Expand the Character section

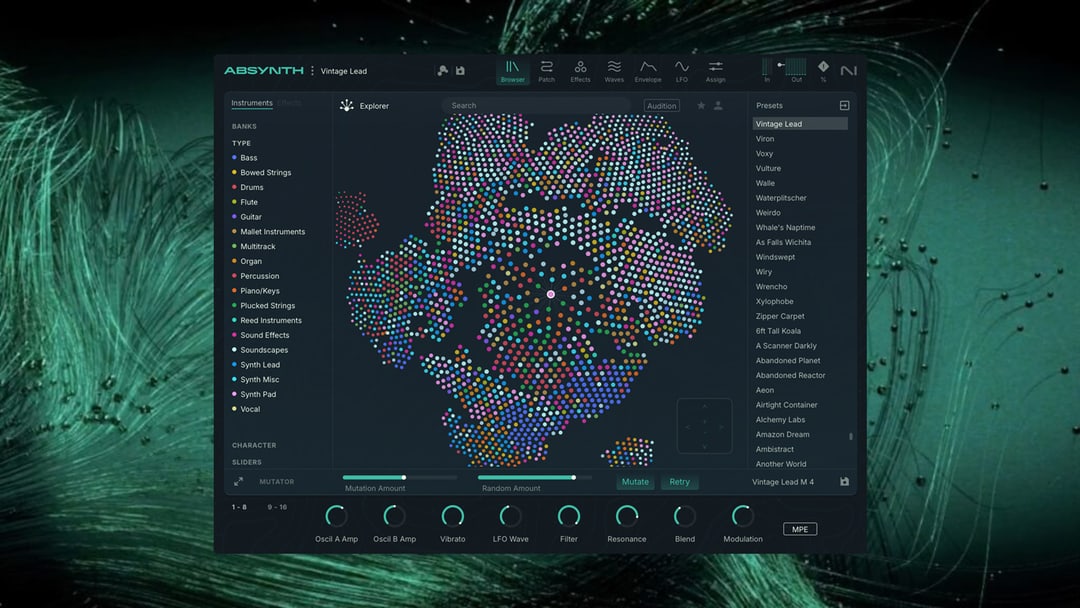(x=254, y=445)
